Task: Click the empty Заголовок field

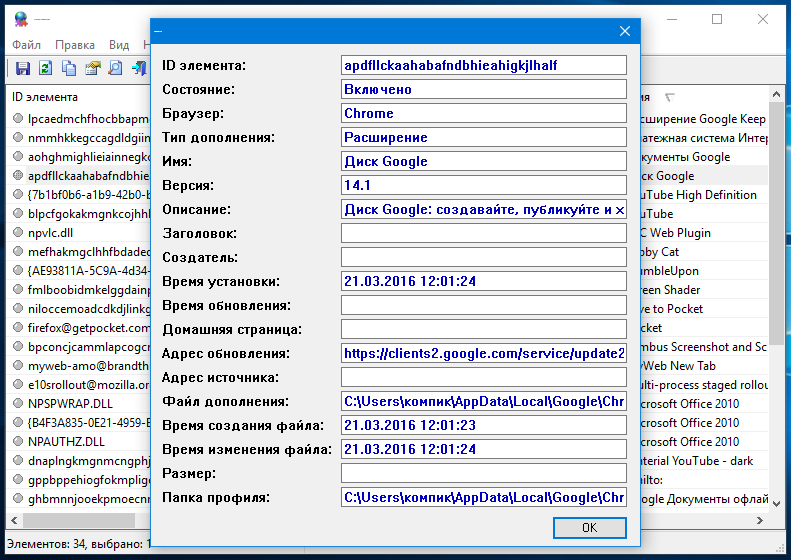Action: point(484,233)
